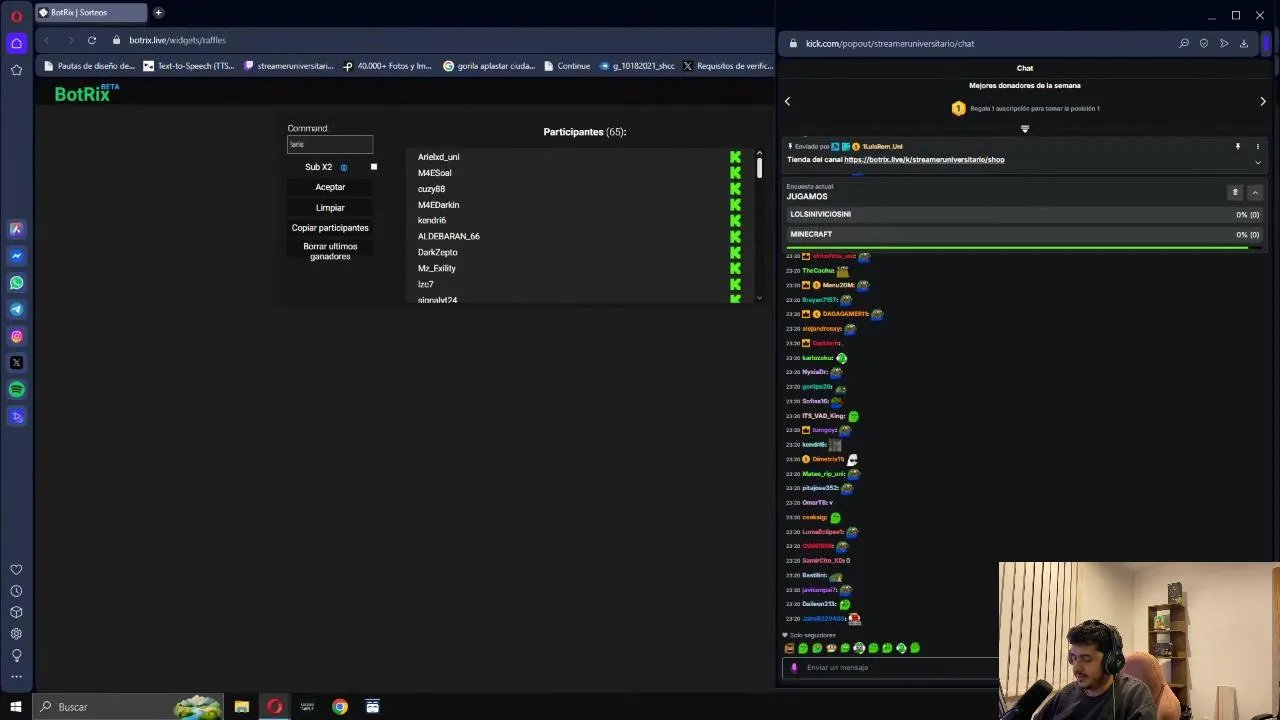Collapse the JUGAMOS poll chevron
The image size is (1280, 720).
(x=1255, y=192)
